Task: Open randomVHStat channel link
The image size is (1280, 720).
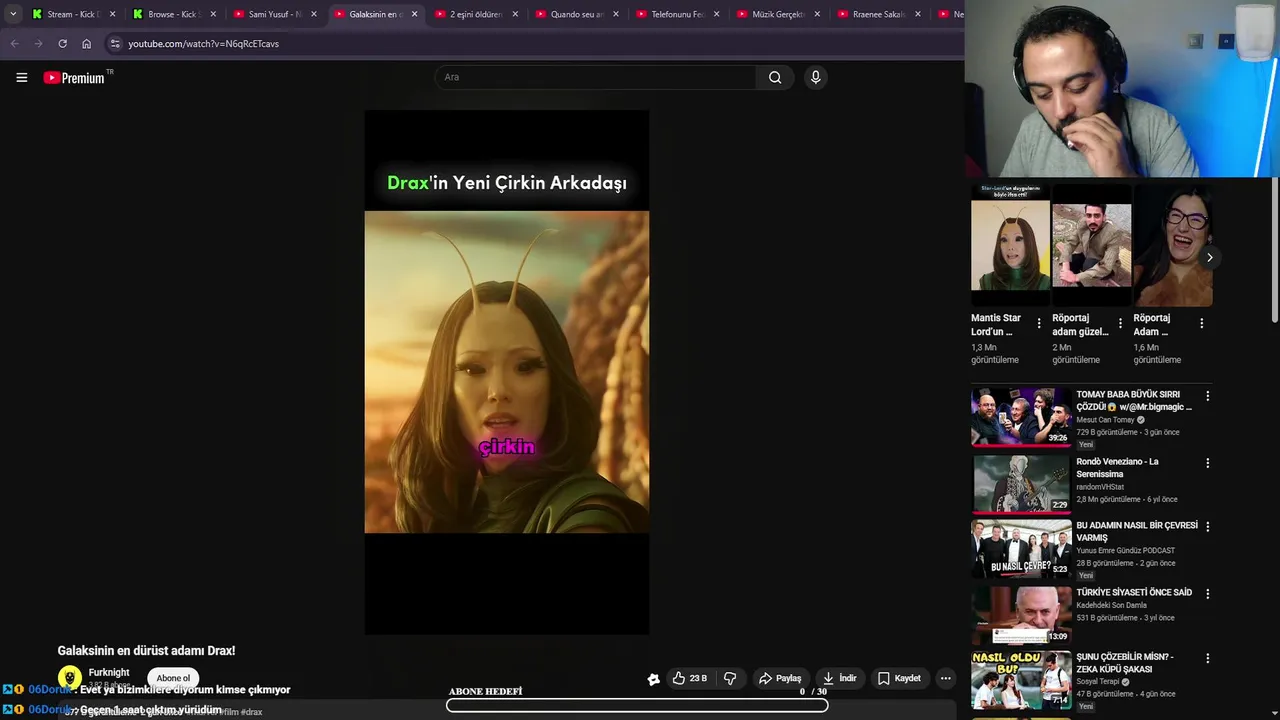Action: coord(1100,487)
